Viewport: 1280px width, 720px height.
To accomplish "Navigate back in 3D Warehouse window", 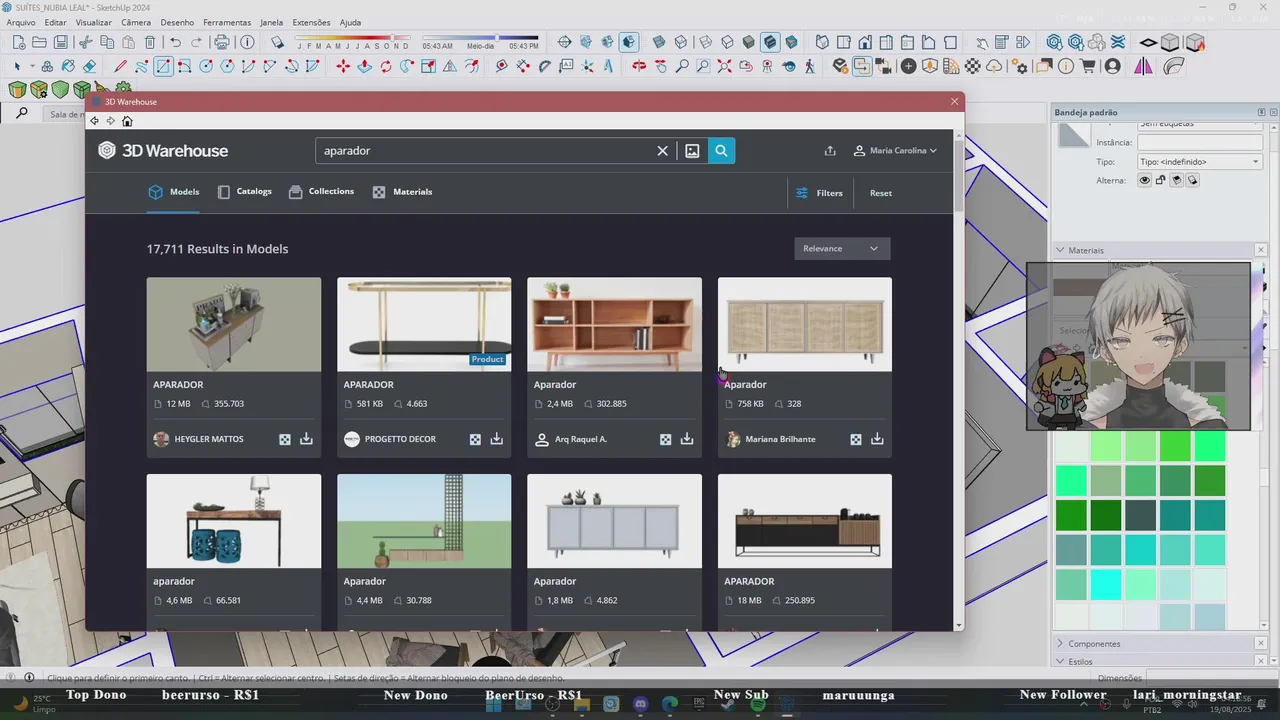I will (x=94, y=121).
